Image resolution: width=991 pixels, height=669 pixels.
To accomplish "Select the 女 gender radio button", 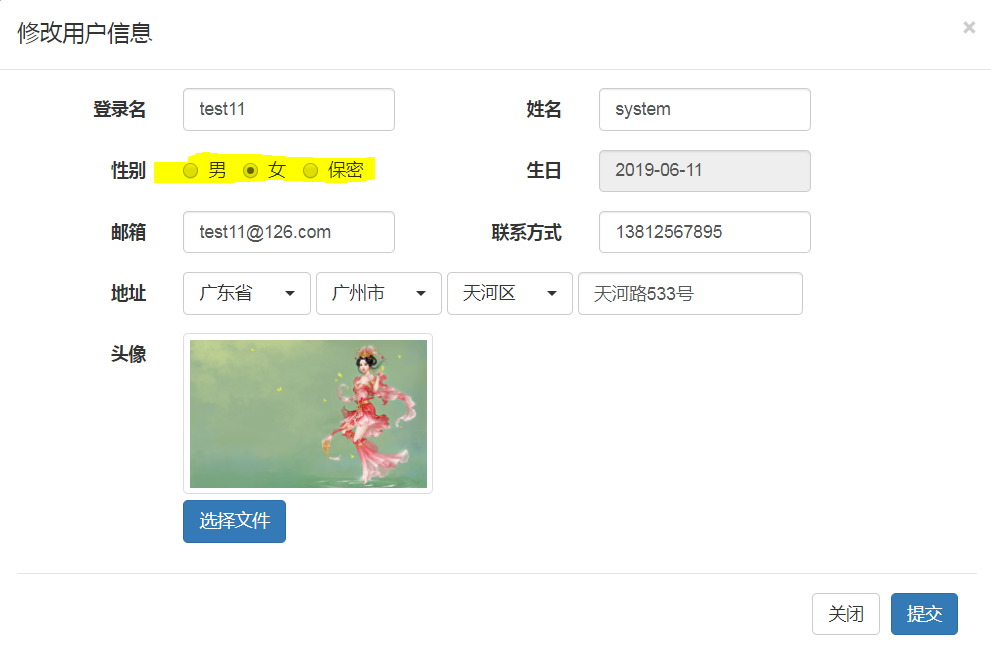I will click(250, 170).
